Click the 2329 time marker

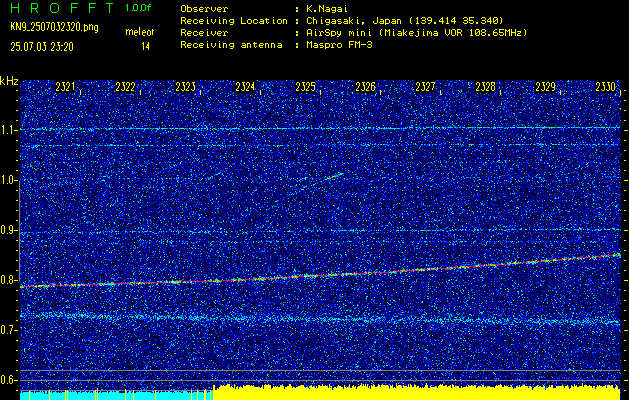[x=546, y=87]
